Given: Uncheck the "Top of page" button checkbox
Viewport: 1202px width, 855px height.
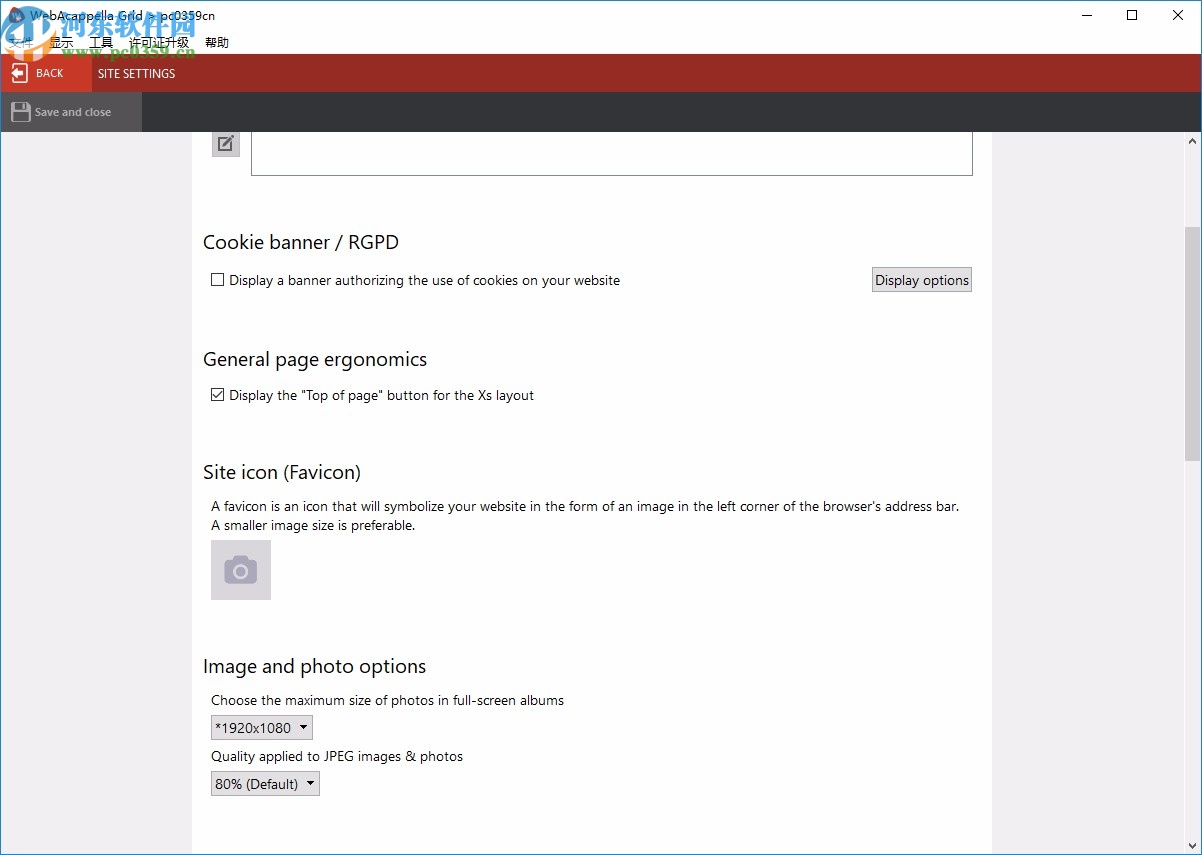Looking at the screenshot, I should [217, 395].
